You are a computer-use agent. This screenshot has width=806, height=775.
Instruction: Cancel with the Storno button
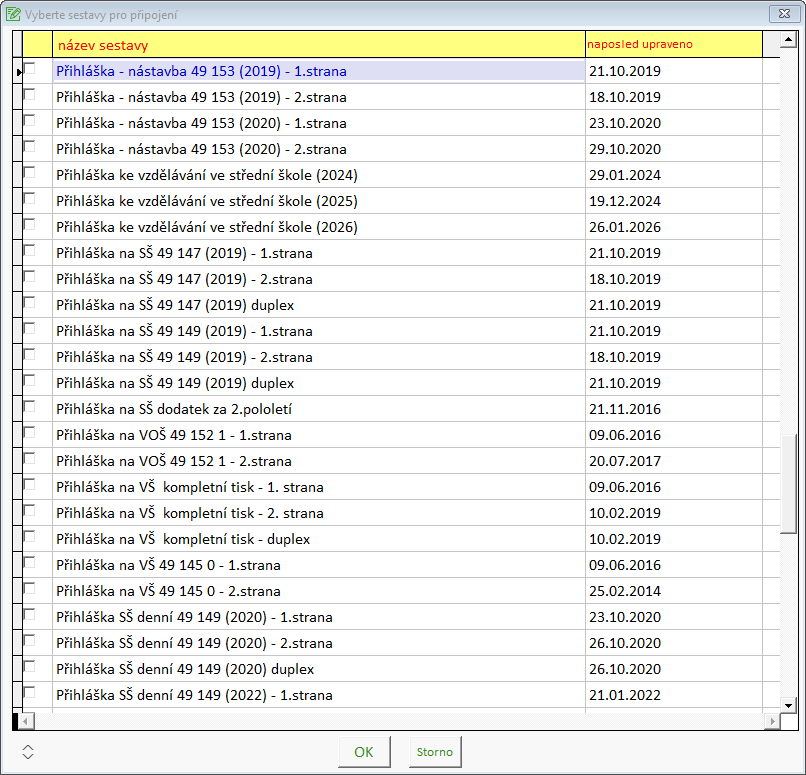(435, 752)
